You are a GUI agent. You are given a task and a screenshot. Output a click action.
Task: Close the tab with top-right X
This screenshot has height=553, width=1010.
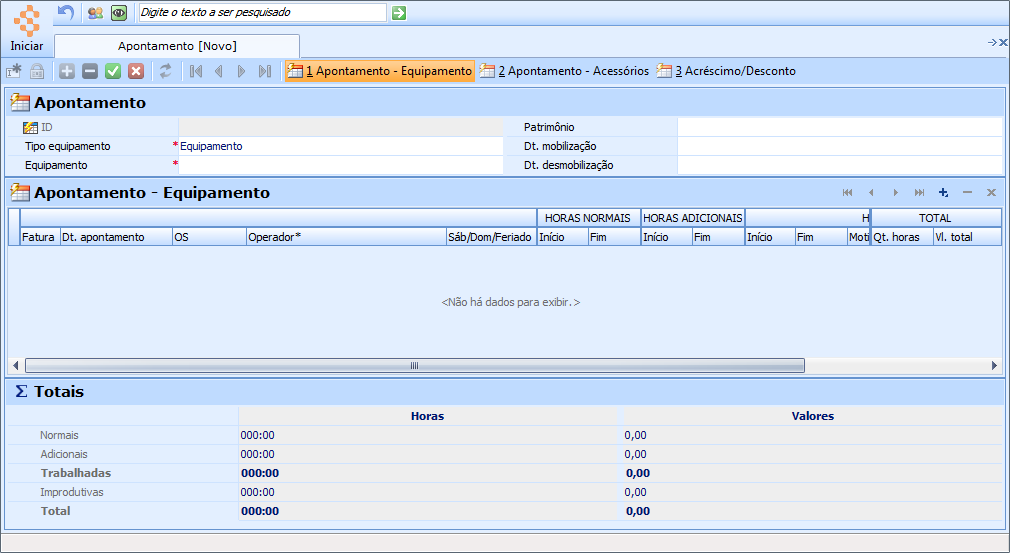(1003, 42)
